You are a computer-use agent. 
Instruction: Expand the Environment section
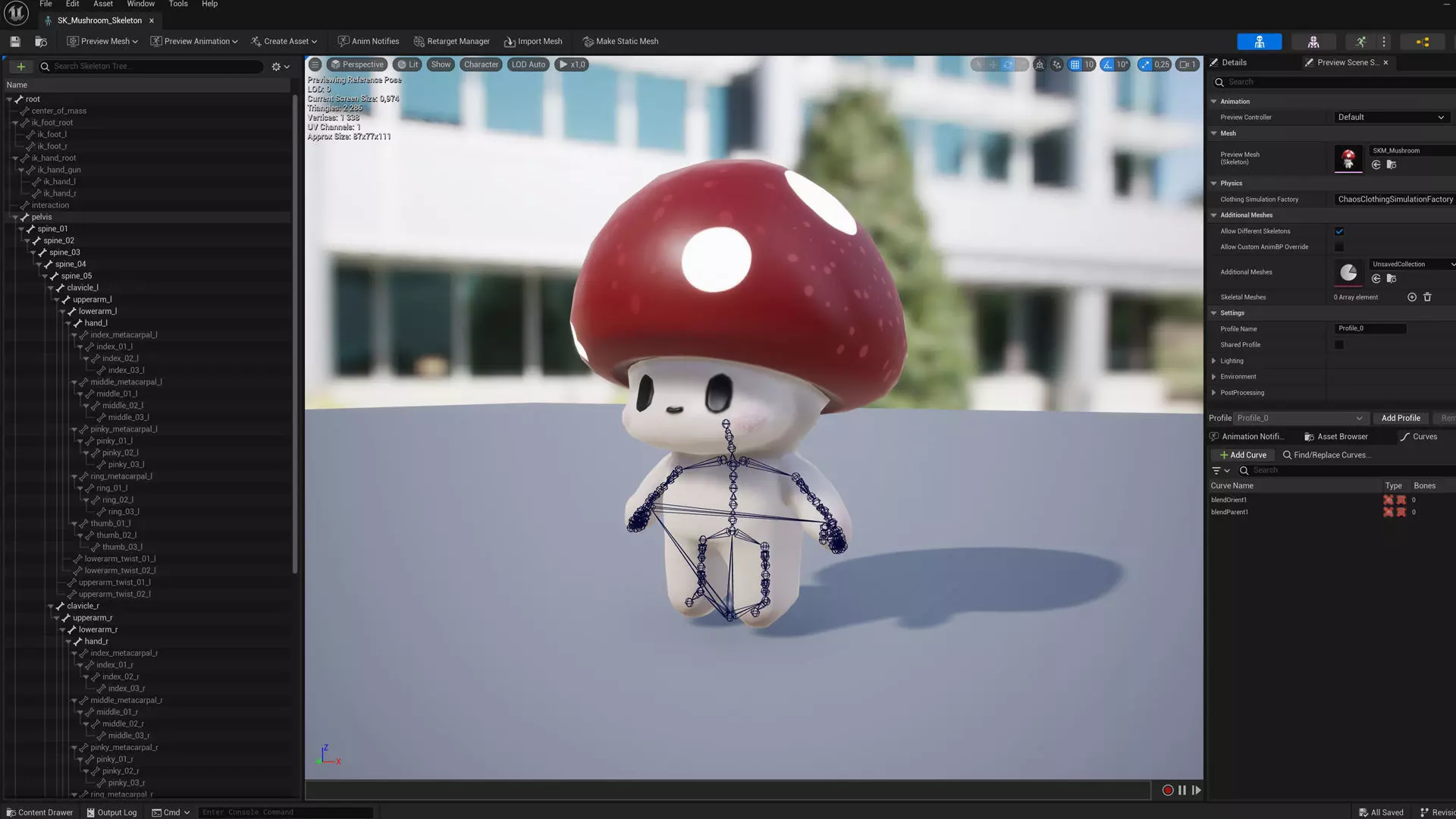(1214, 377)
